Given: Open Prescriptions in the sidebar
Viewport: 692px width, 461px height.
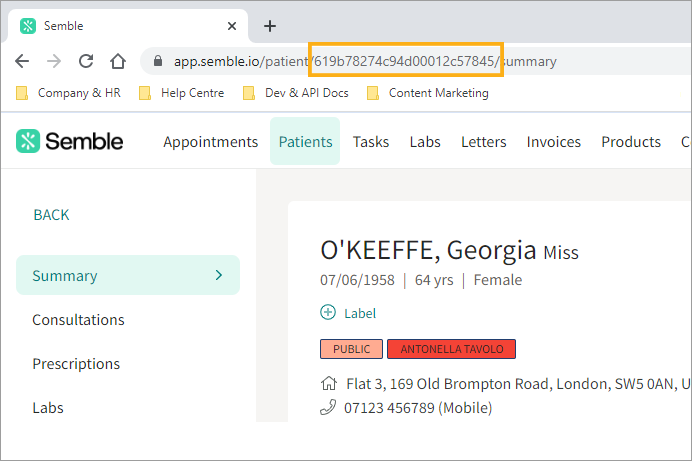Looking at the screenshot, I should (76, 364).
